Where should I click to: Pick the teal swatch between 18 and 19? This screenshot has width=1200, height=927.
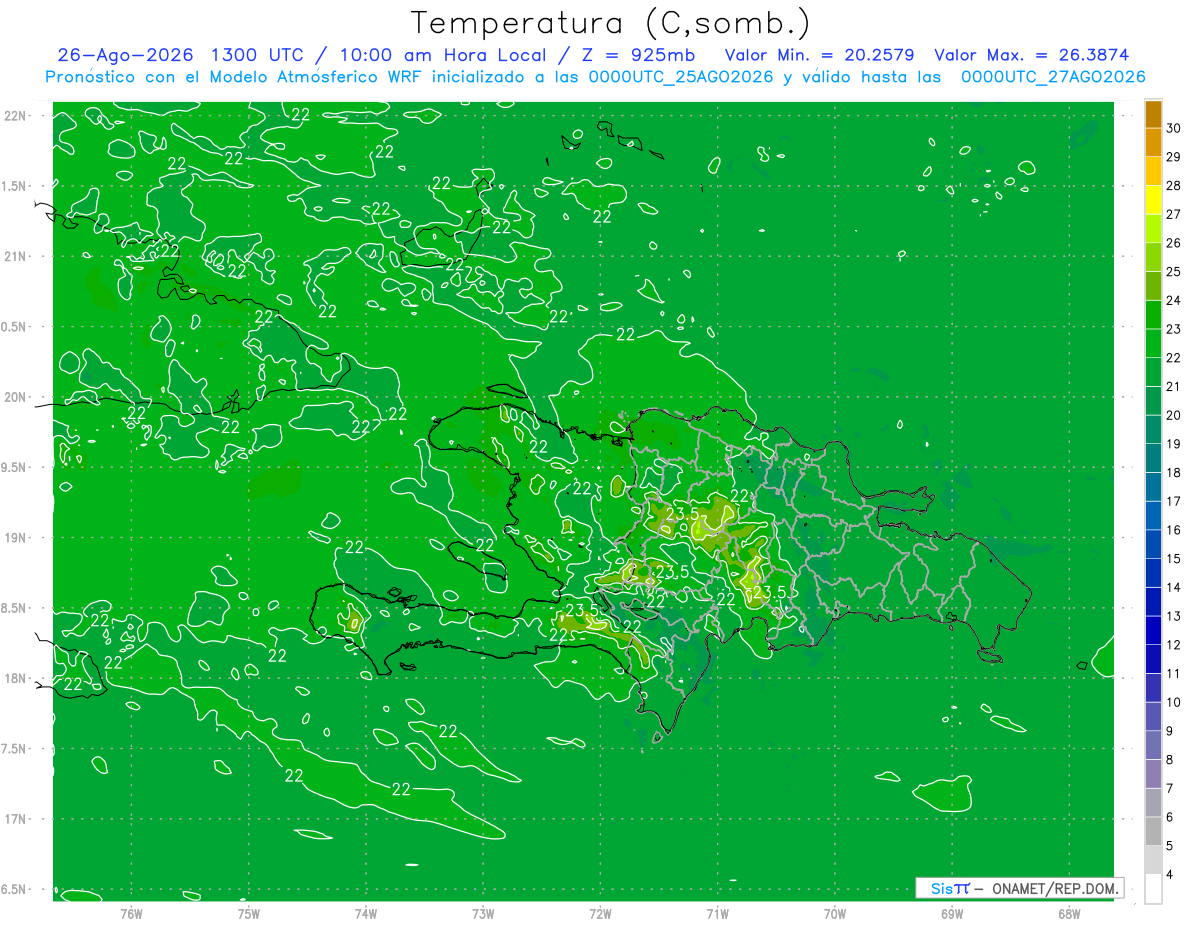[1153, 459]
